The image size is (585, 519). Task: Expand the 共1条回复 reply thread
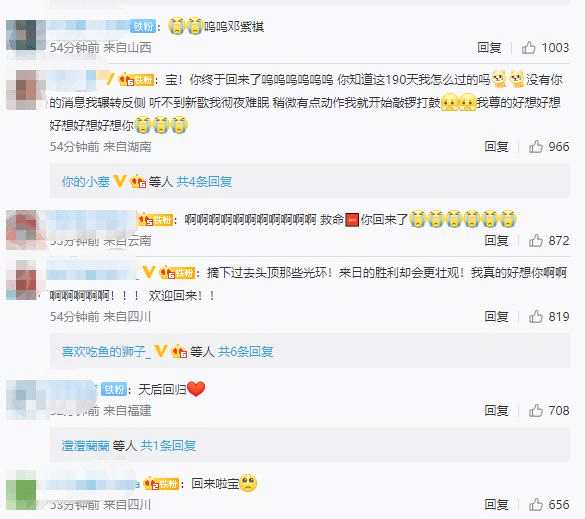(168, 445)
